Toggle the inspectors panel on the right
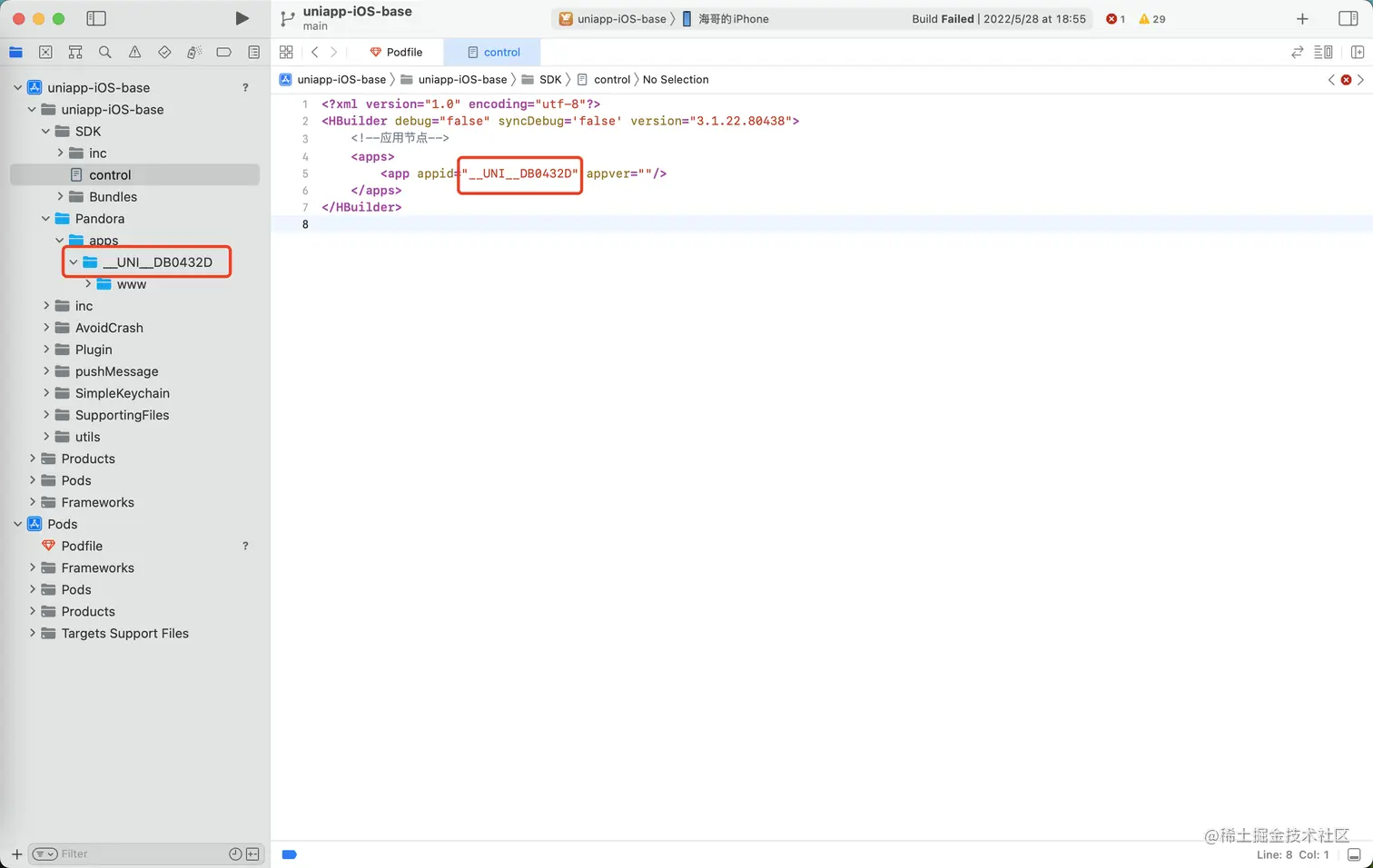 [1348, 18]
